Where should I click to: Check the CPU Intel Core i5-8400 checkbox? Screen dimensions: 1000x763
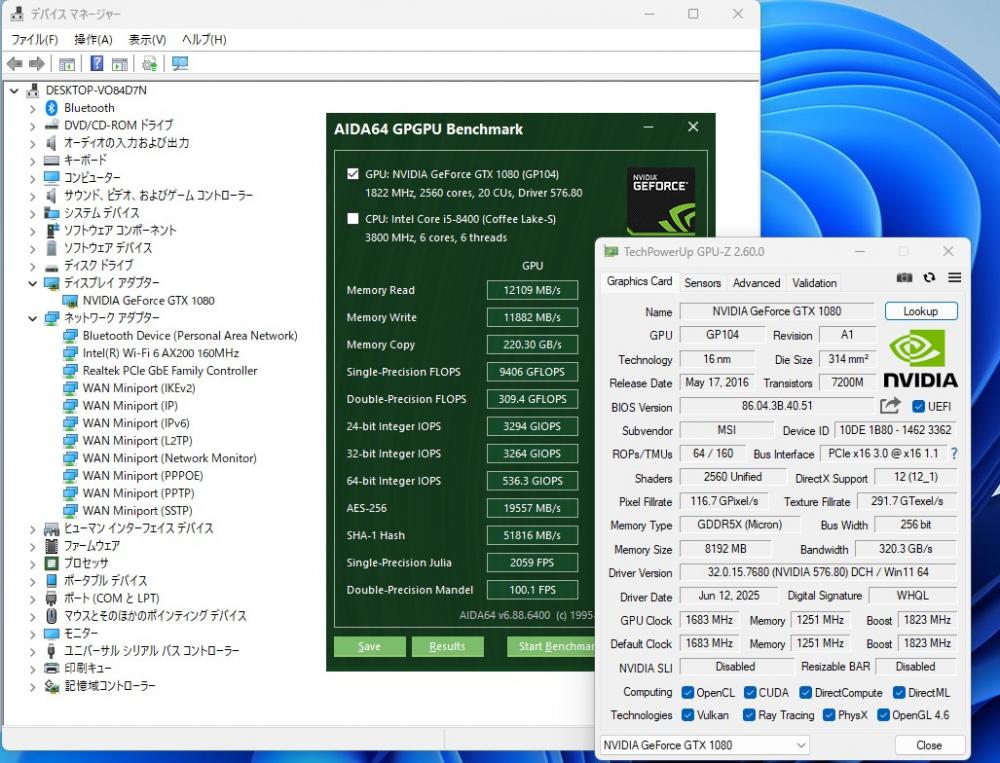(x=353, y=219)
